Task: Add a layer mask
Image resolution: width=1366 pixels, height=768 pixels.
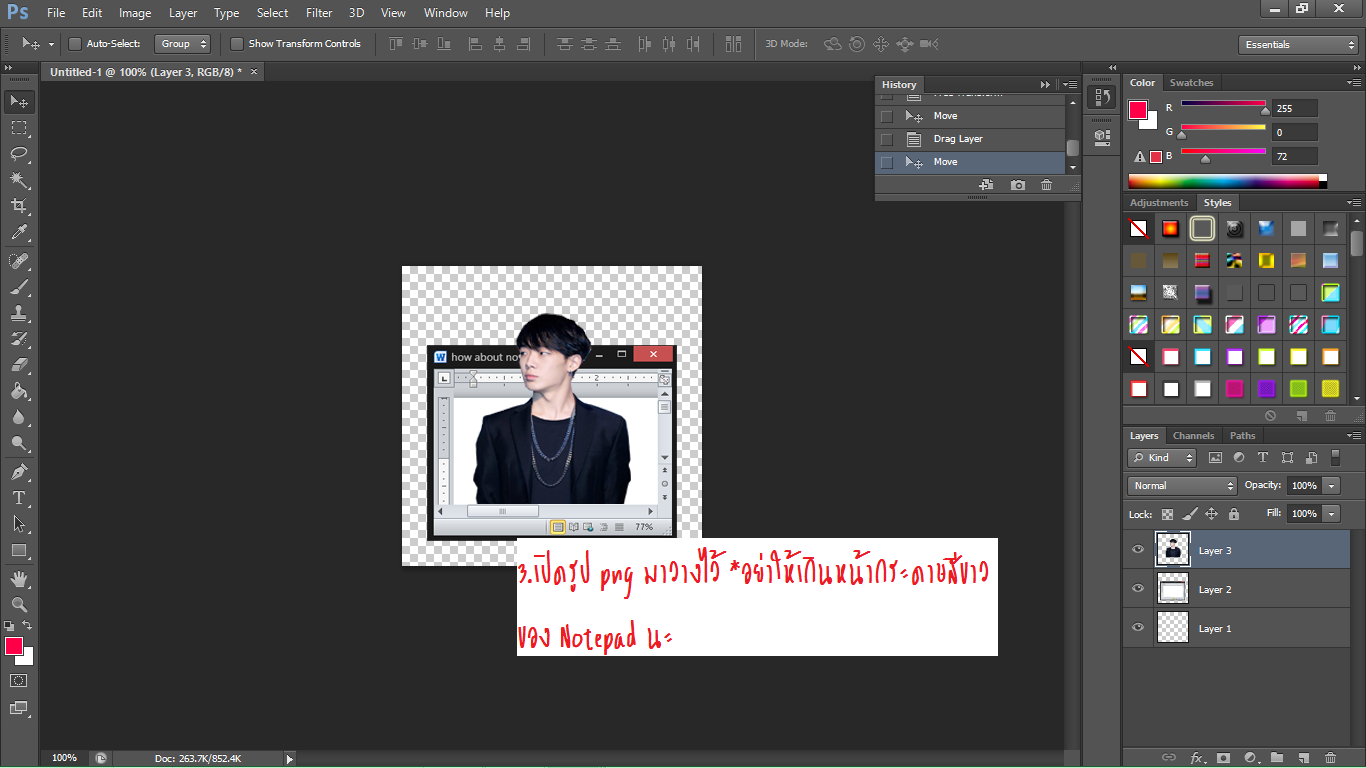Action: pyautogui.click(x=1222, y=758)
